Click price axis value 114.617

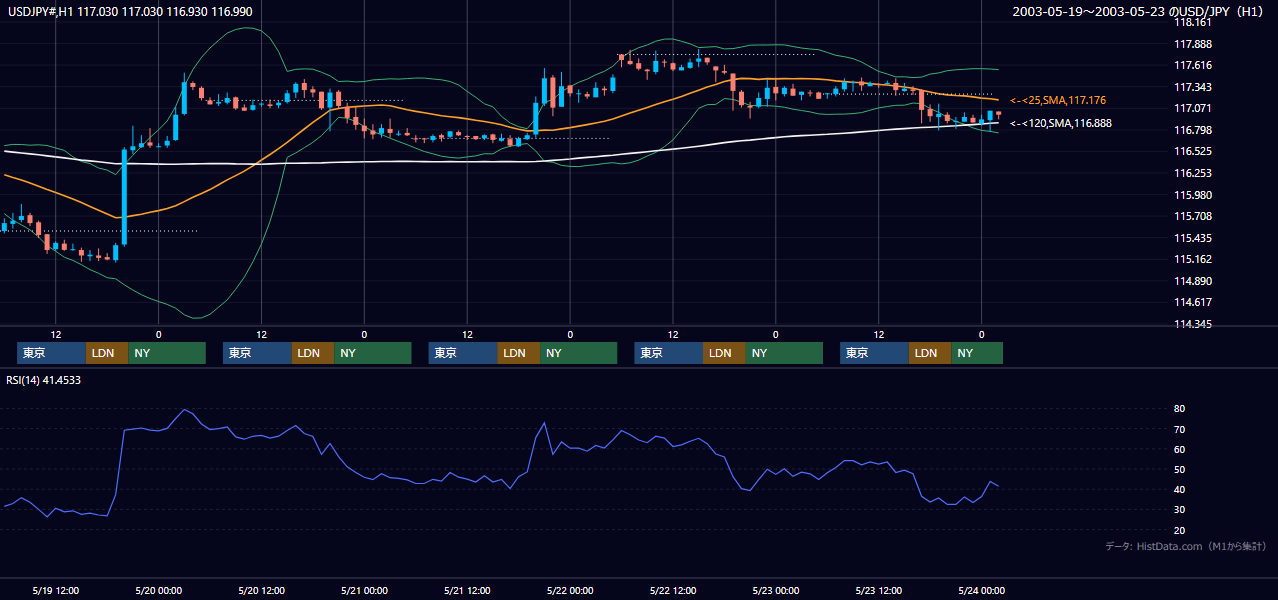tap(1192, 302)
